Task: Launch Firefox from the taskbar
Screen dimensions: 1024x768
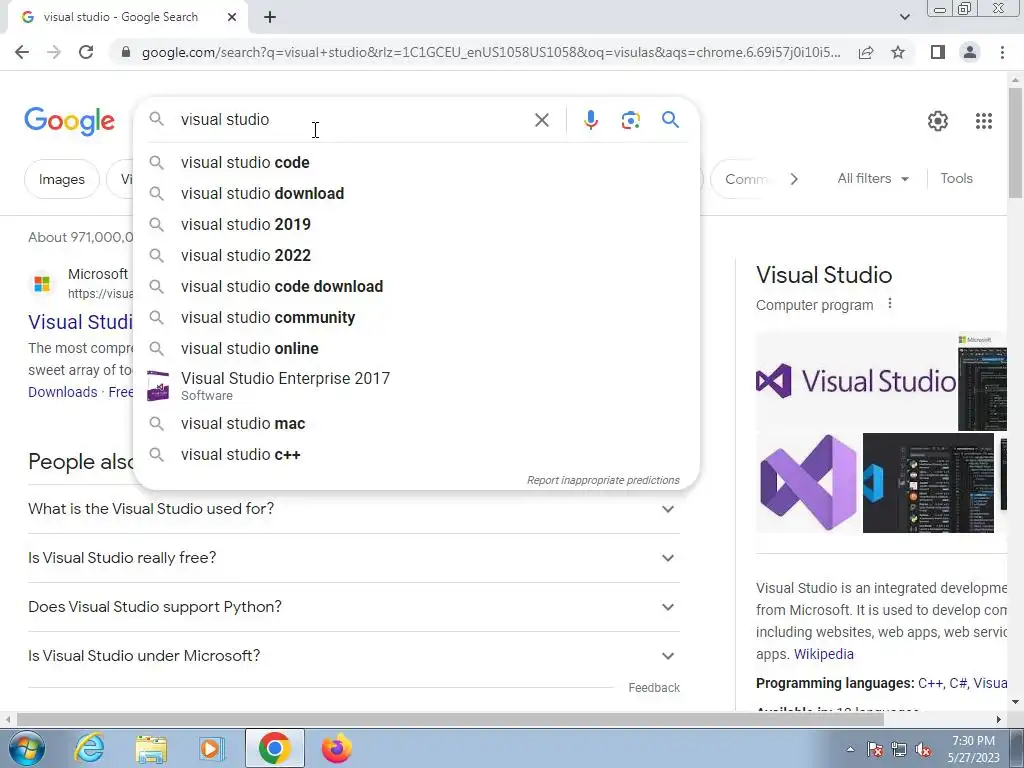Action: click(x=337, y=748)
